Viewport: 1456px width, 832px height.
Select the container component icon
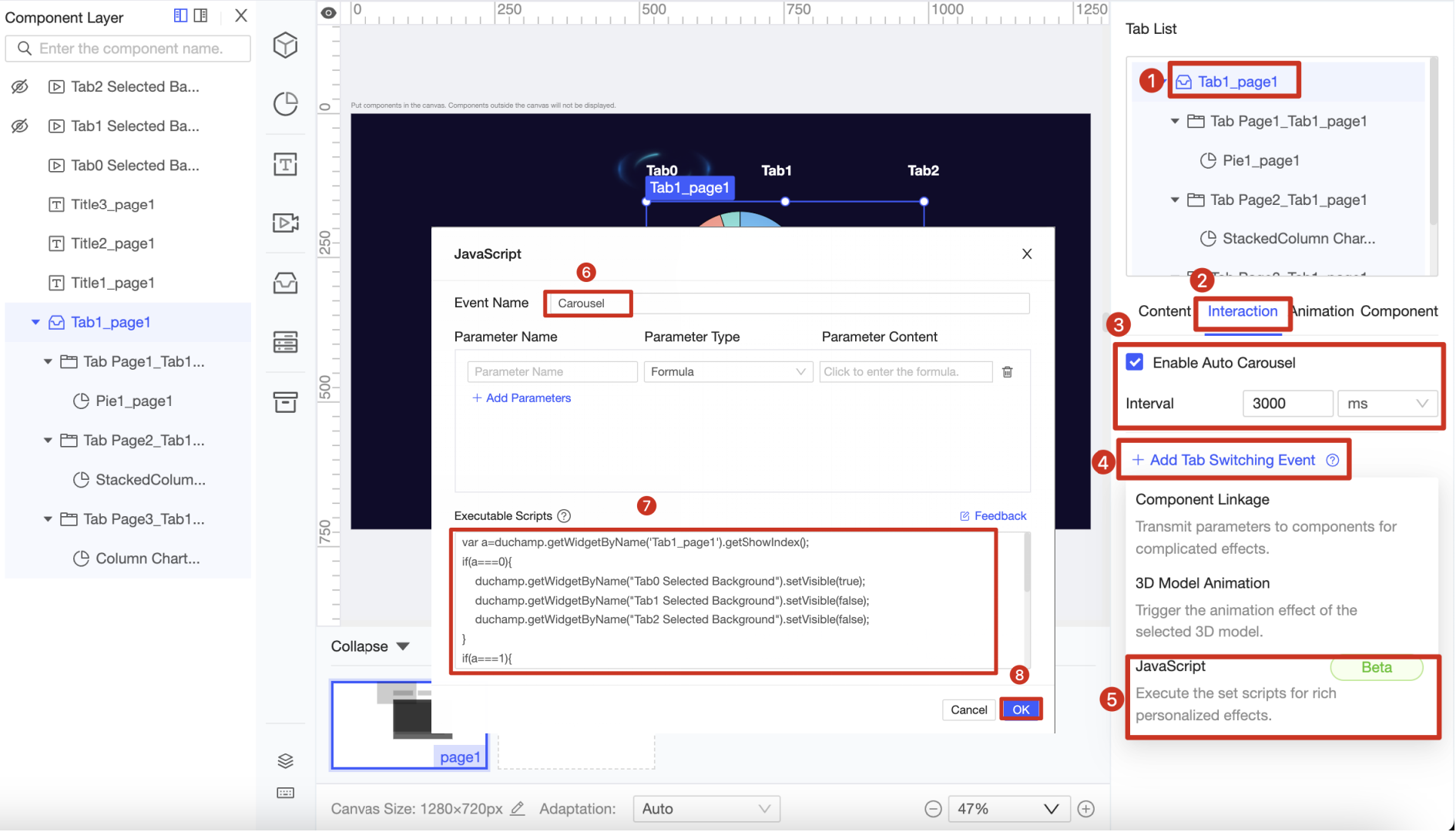pos(285,402)
